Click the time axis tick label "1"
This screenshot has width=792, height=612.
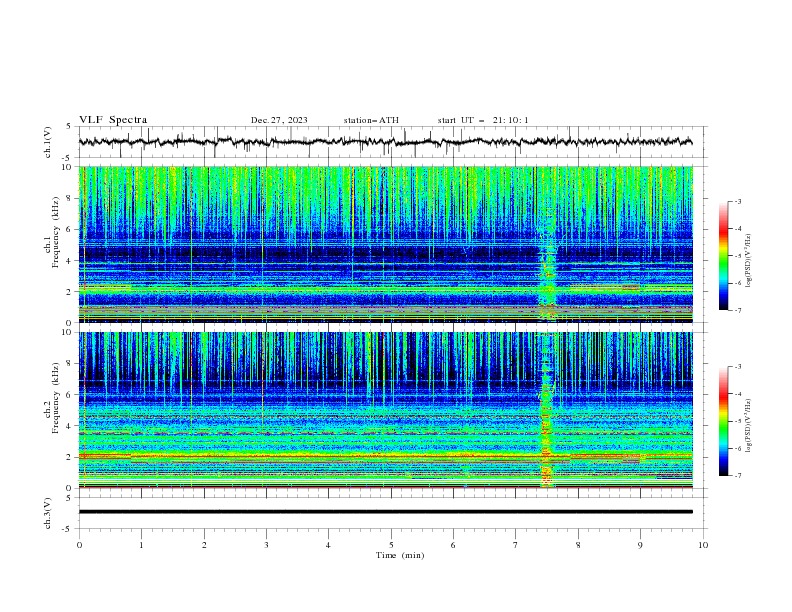coord(142,545)
